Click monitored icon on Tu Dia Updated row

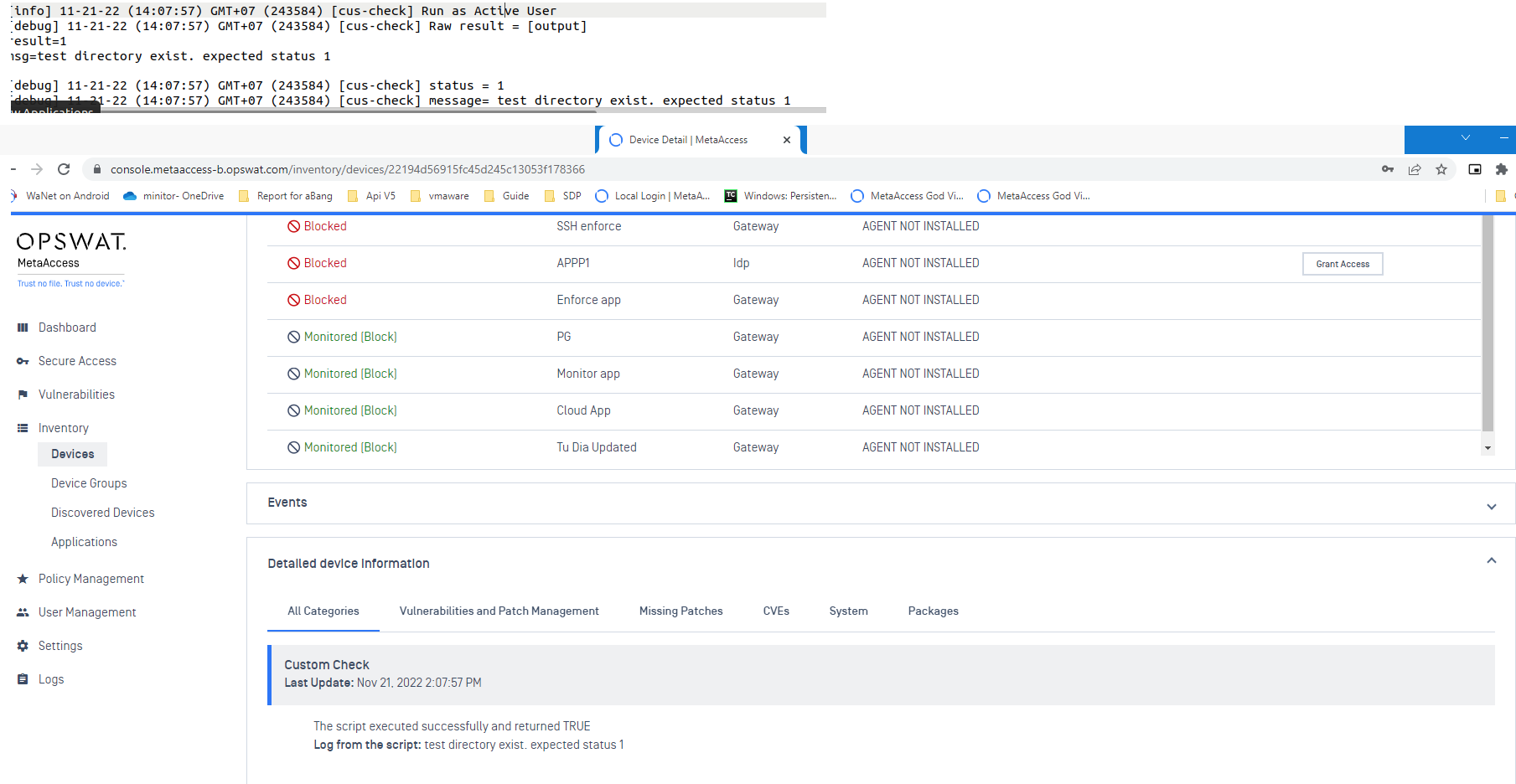tap(294, 447)
